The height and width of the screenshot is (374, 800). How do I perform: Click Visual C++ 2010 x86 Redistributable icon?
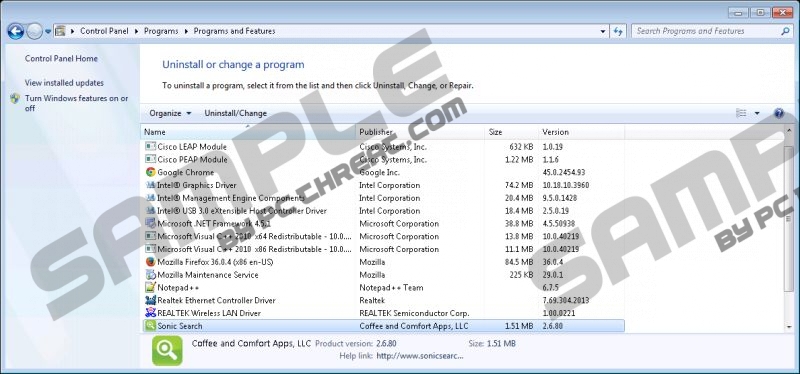coord(150,249)
